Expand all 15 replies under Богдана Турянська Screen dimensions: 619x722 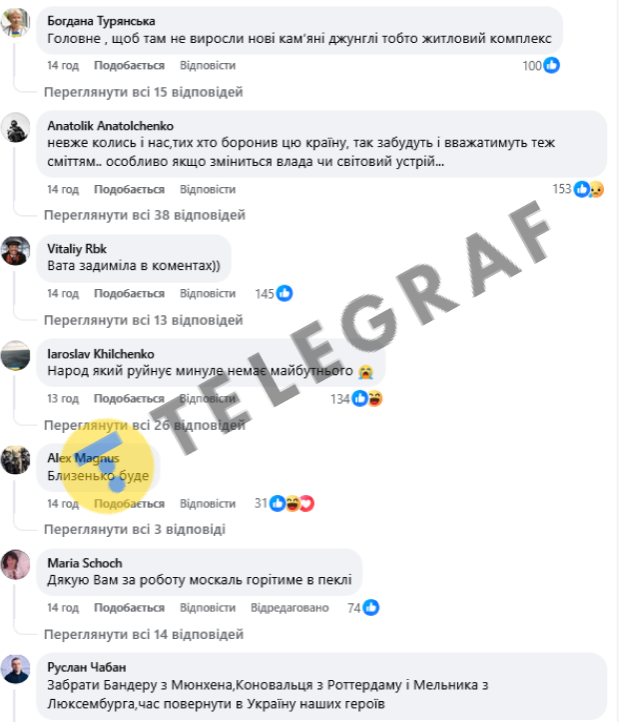pyautogui.click(x=143, y=92)
